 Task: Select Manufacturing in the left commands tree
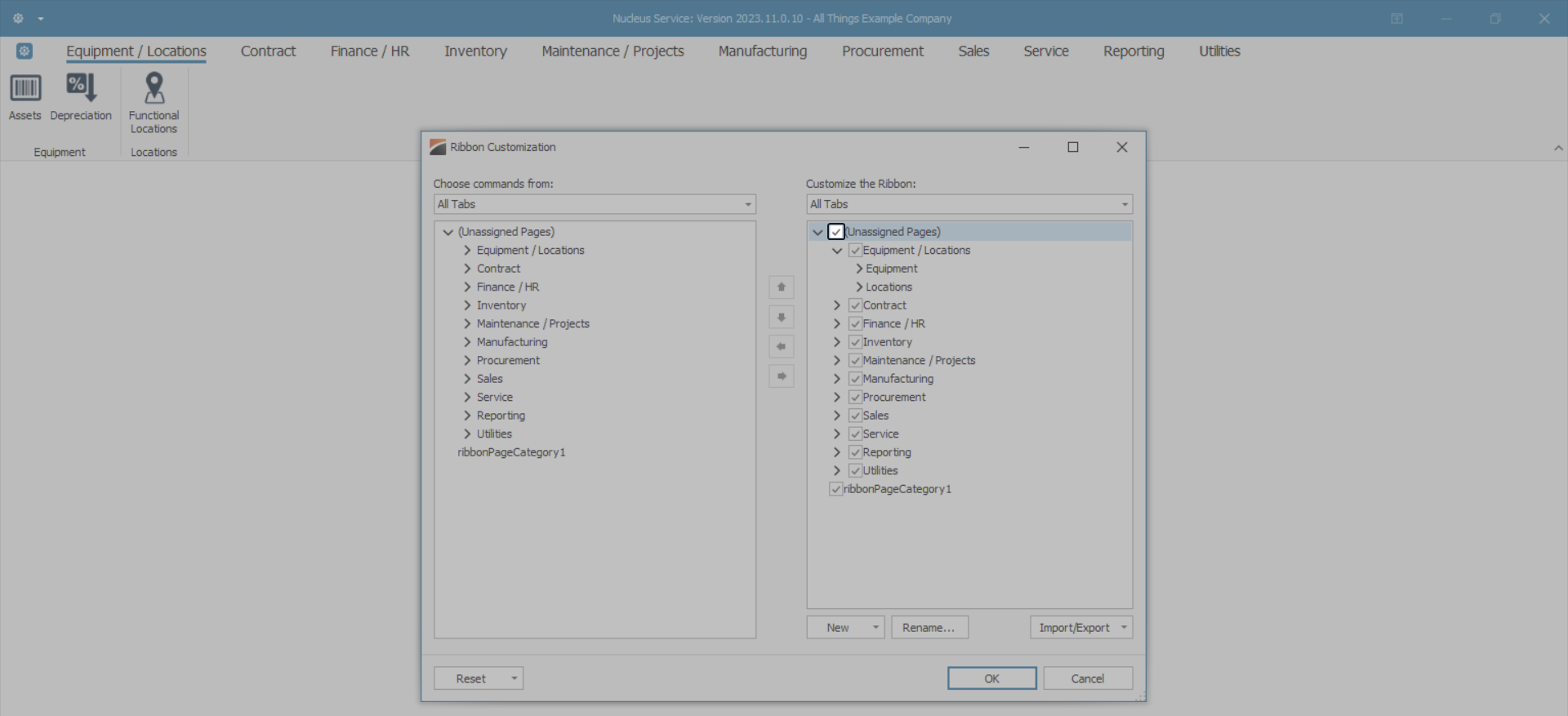(x=512, y=342)
